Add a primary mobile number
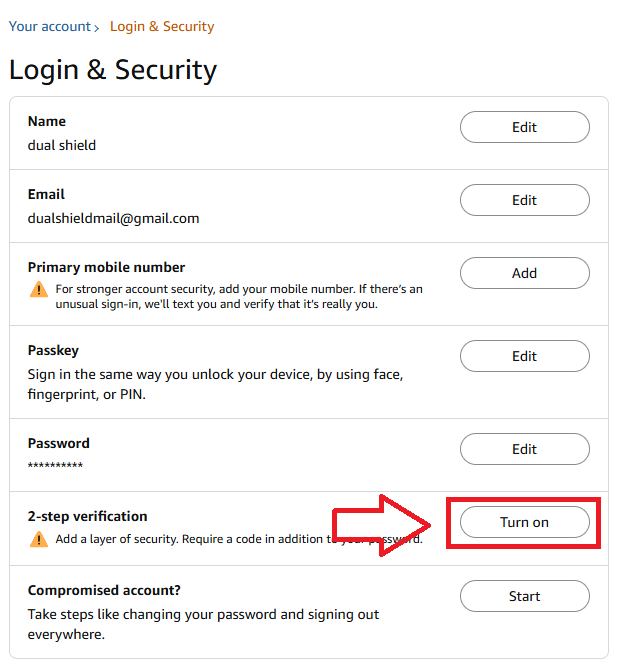This screenshot has height=668, width=624. click(524, 273)
